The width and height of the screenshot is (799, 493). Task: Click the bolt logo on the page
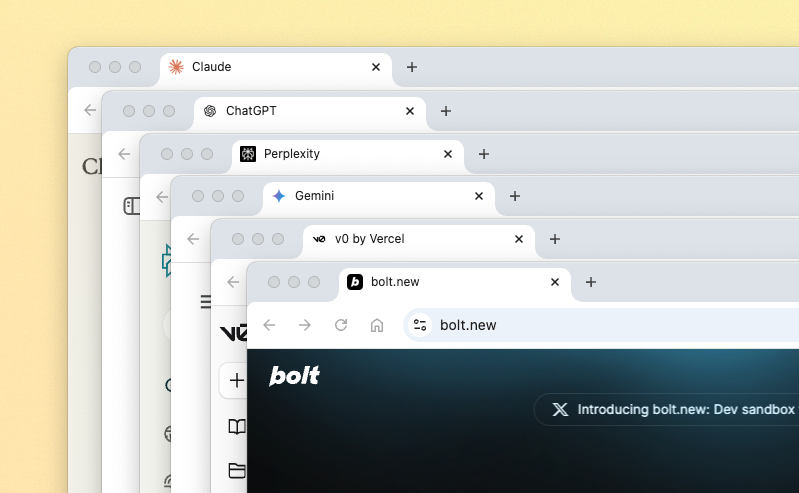[x=295, y=376]
